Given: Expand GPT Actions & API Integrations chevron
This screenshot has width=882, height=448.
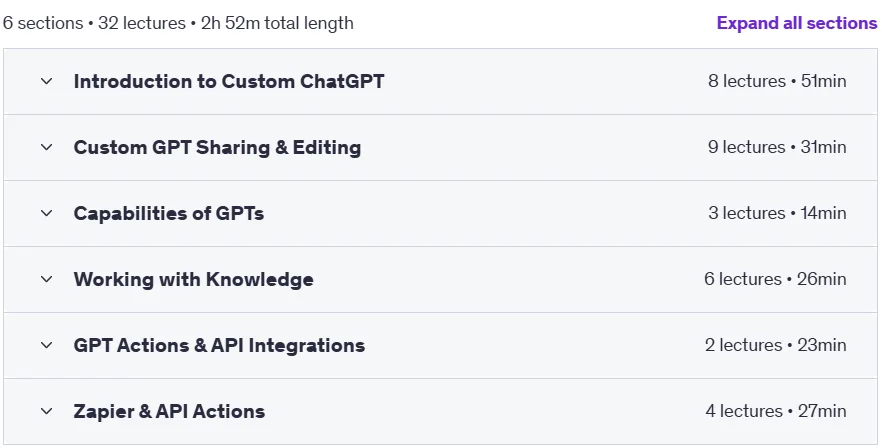Looking at the screenshot, I should pos(47,345).
